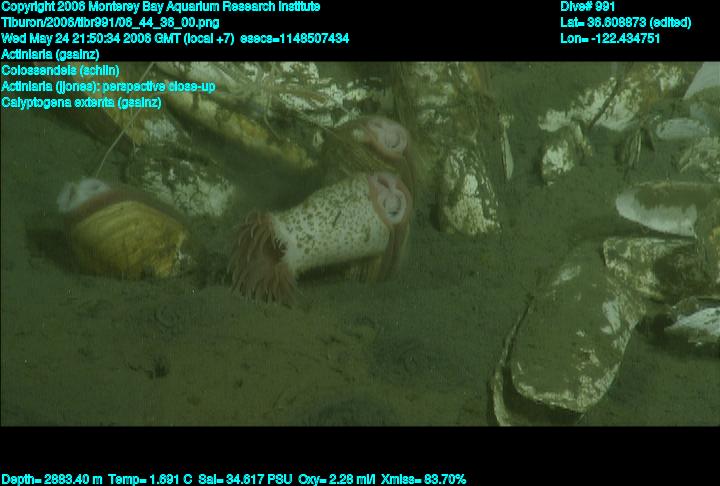Click the yellow ribbed clam shell
Image resolution: width=720 pixels, height=486 pixels.
point(129,239)
